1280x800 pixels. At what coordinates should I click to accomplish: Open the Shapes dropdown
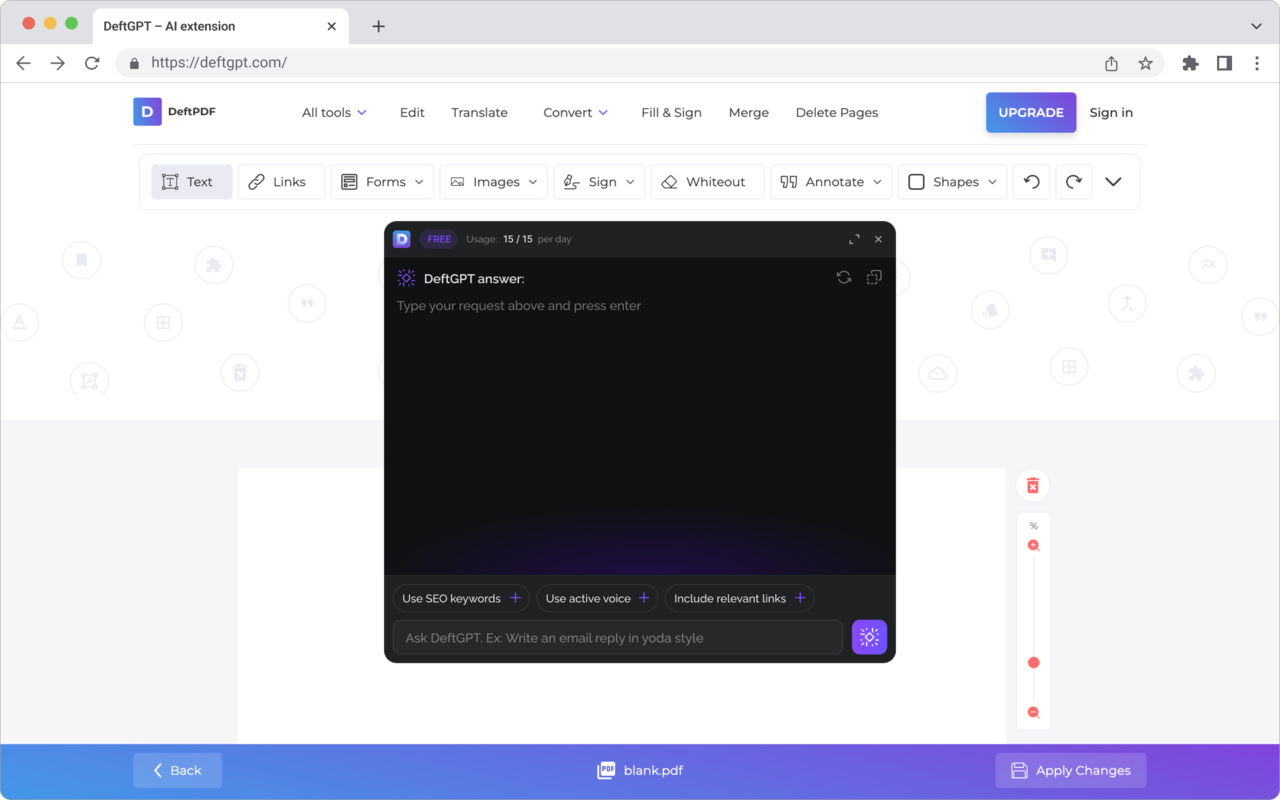[953, 182]
